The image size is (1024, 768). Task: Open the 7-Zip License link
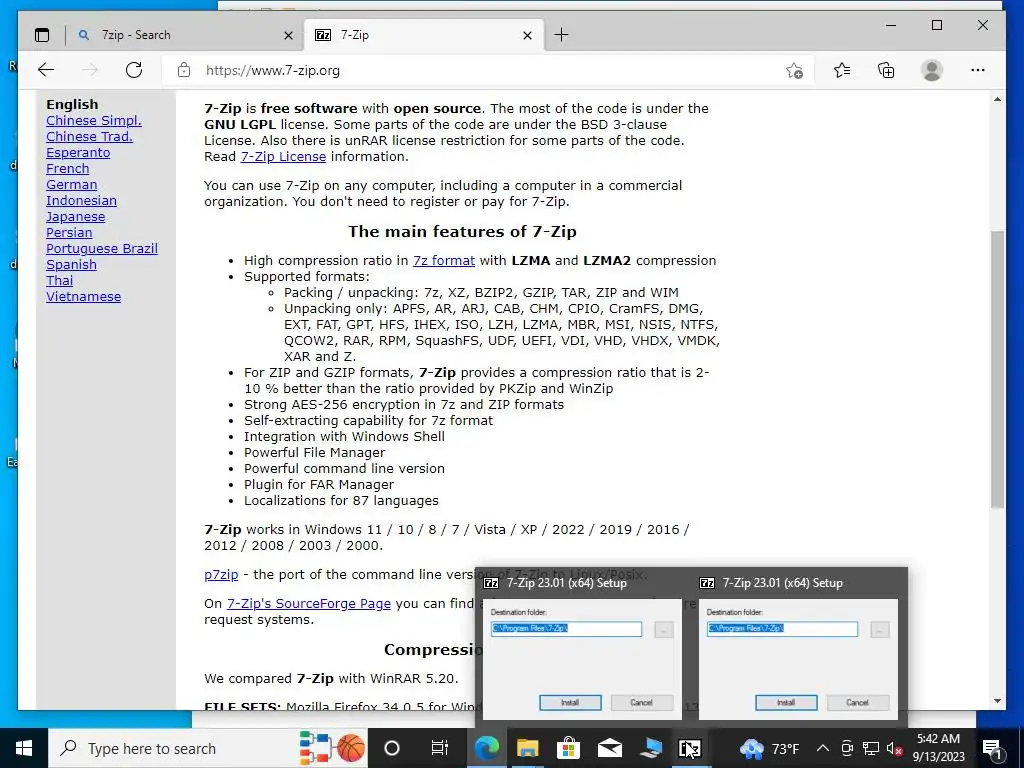(x=283, y=157)
